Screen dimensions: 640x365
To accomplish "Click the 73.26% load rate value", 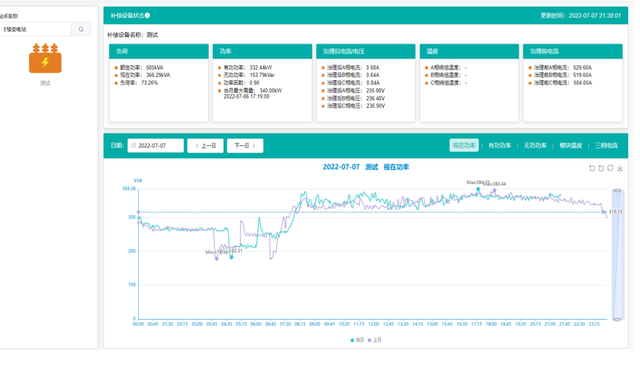I will 150,83.
